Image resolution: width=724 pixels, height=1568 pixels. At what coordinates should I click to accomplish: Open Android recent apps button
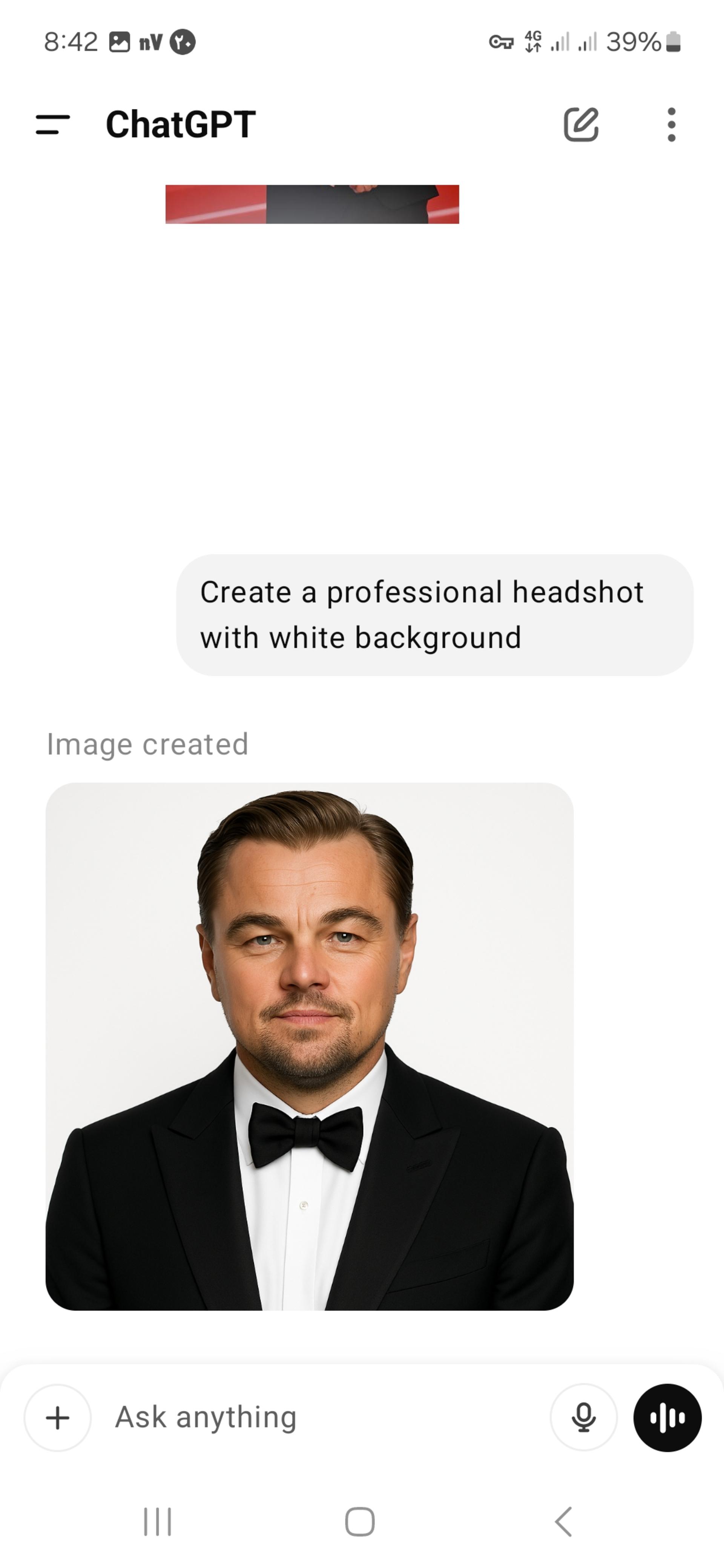click(x=157, y=1522)
